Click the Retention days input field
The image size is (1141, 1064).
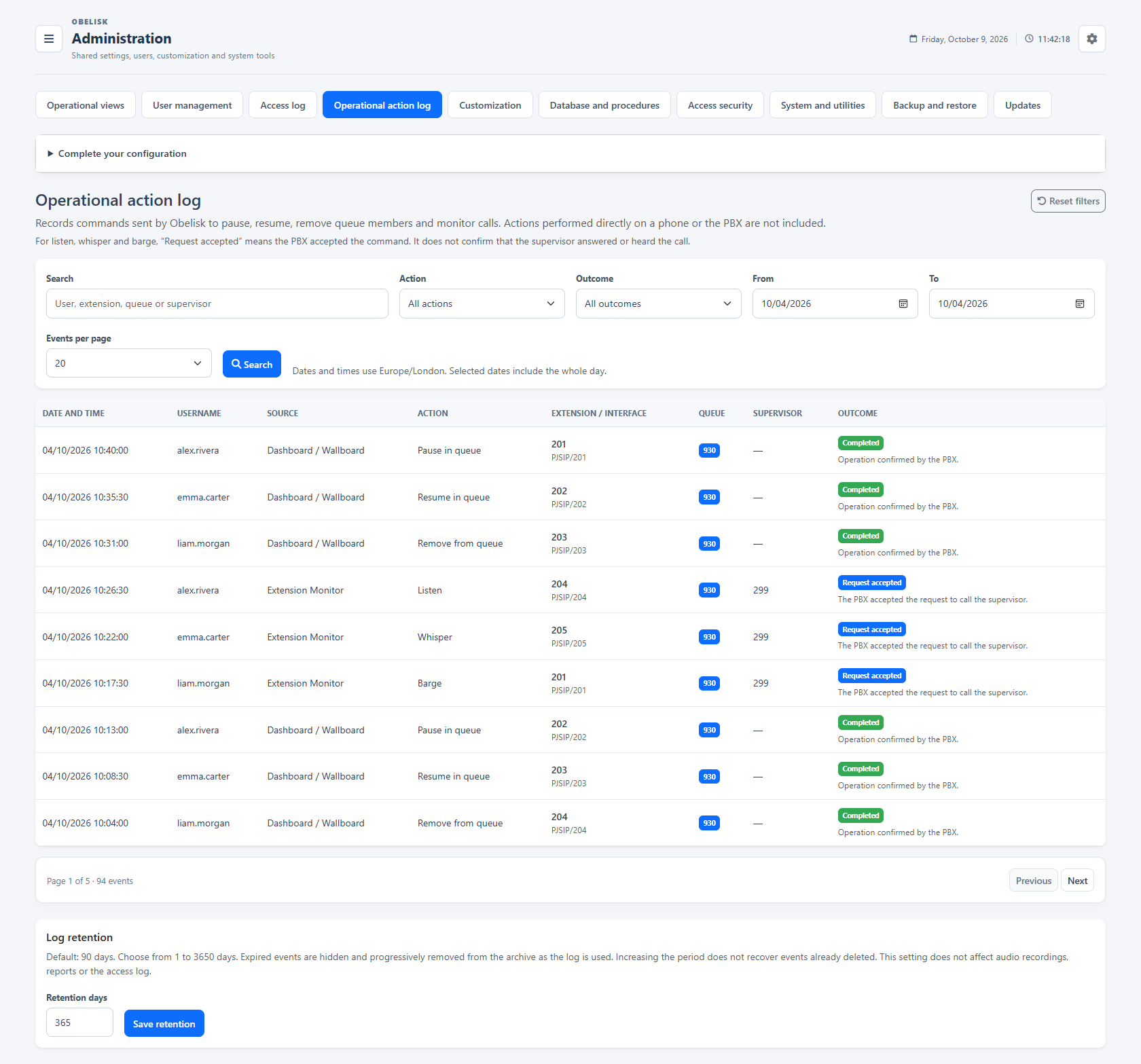click(79, 1023)
